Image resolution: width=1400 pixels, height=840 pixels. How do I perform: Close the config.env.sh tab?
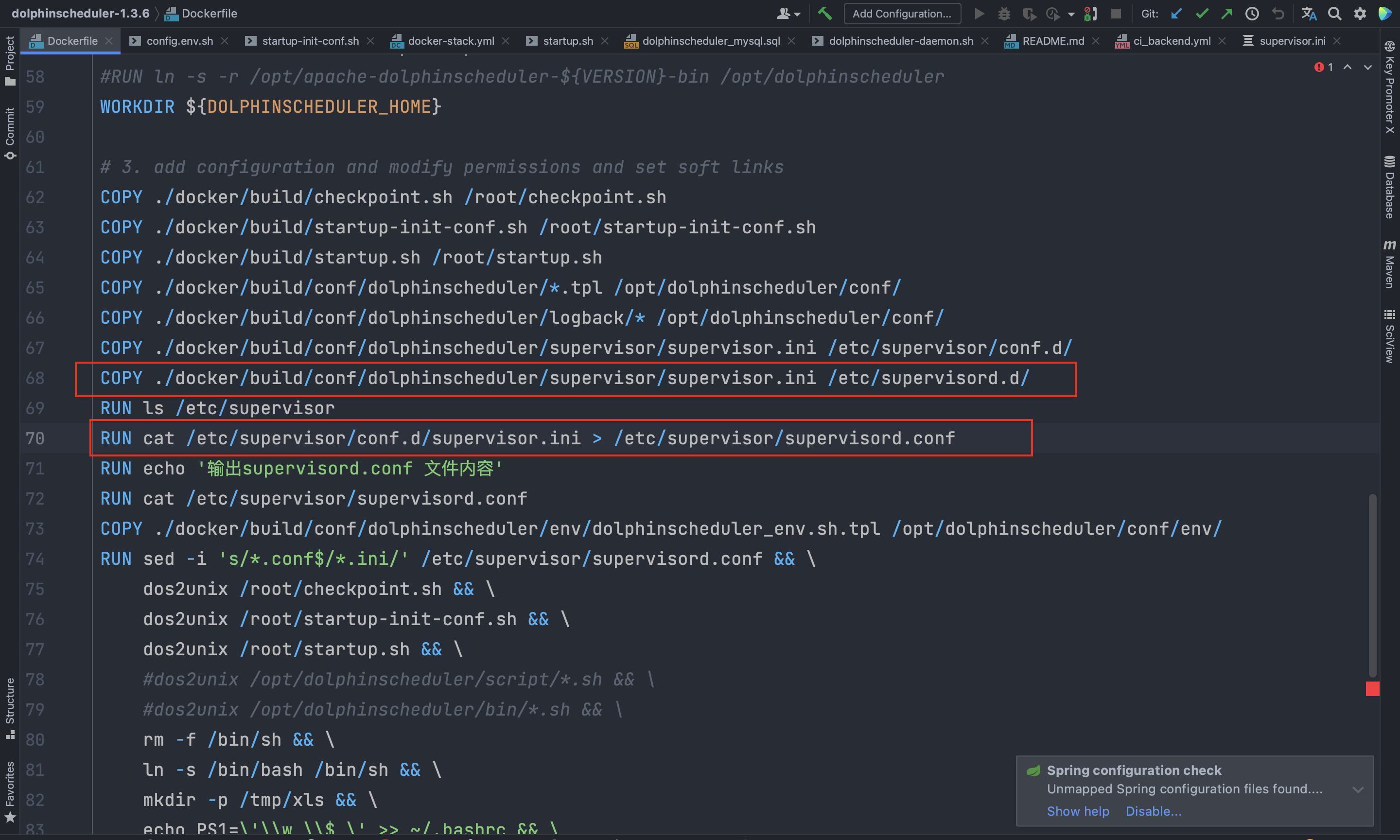[x=225, y=41]
